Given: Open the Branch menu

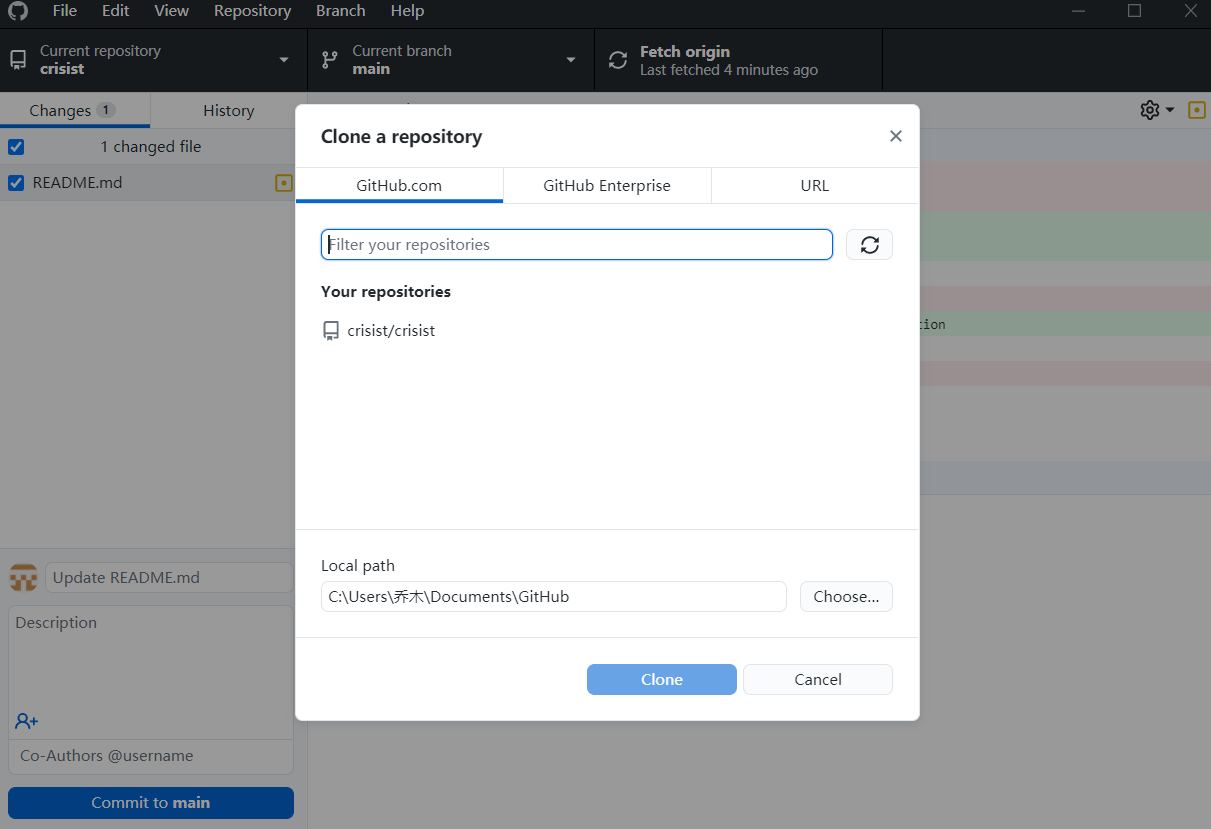Looking at the screenshot, I should coord(341,11).
